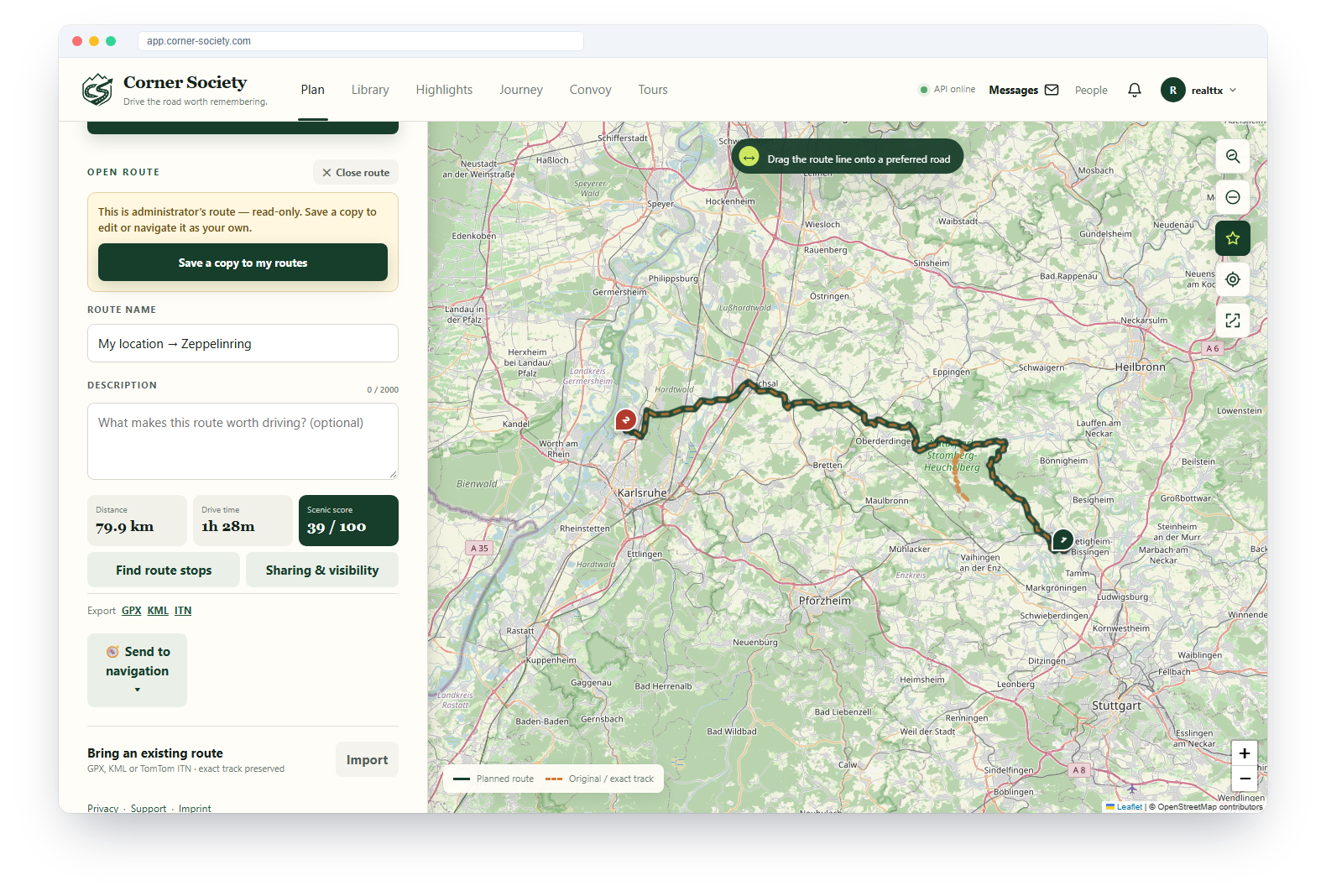Expand the map to fullscreen
Viewport: 1326px width, 896px height.
(1233, 320)
